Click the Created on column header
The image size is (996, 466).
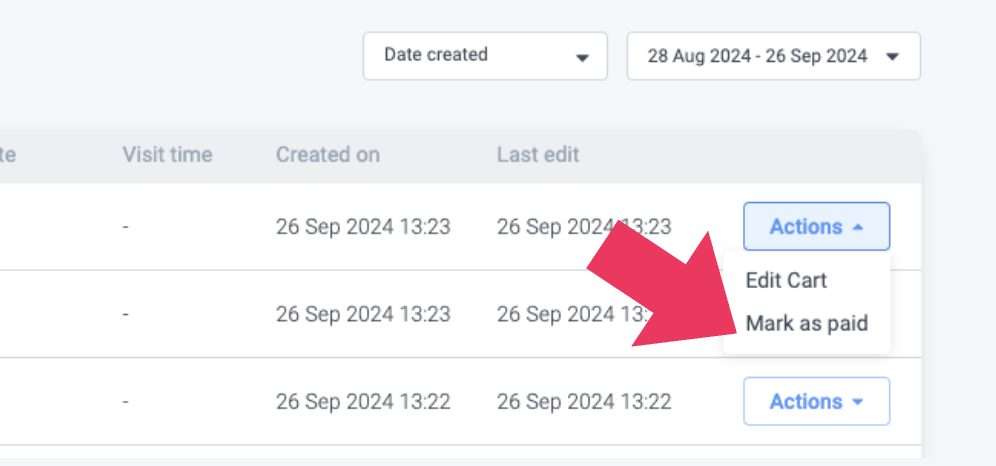(328, 155)
